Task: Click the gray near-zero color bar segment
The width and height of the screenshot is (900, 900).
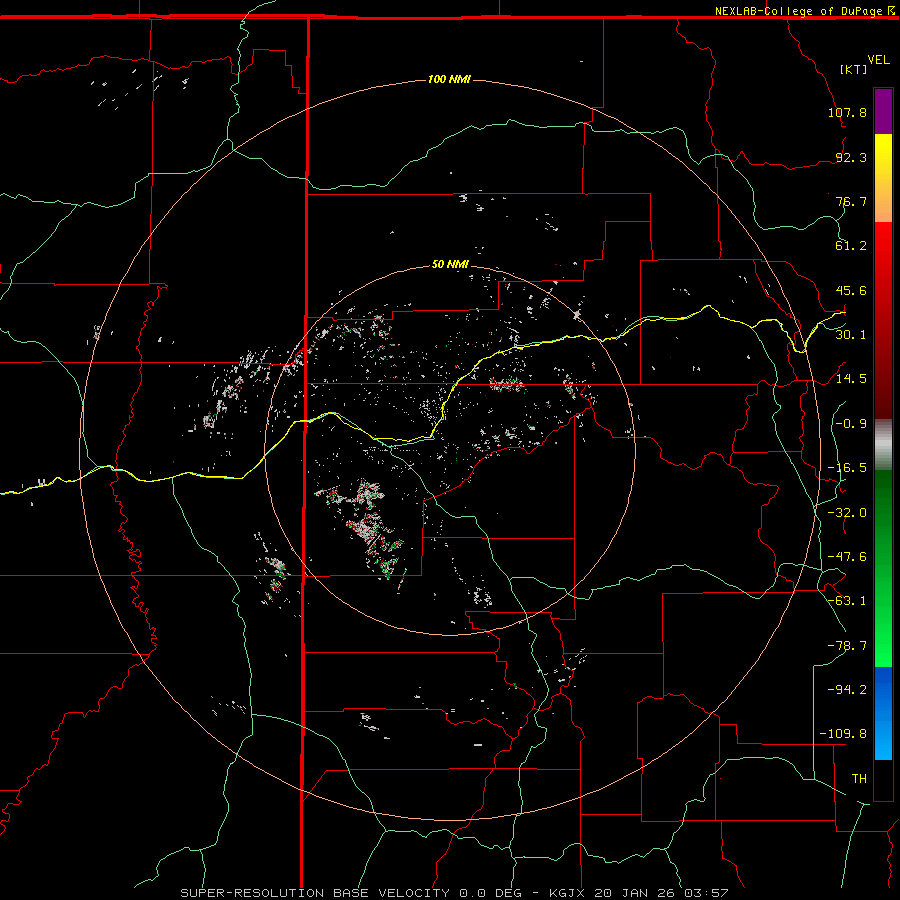Action: point(883,444)
